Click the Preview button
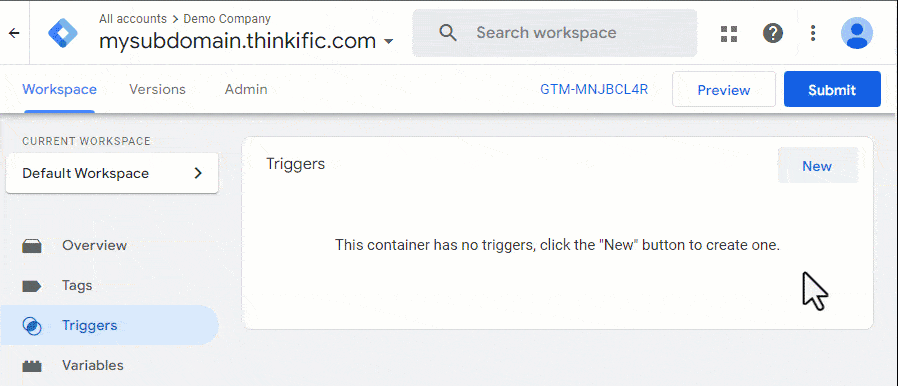 724,89
